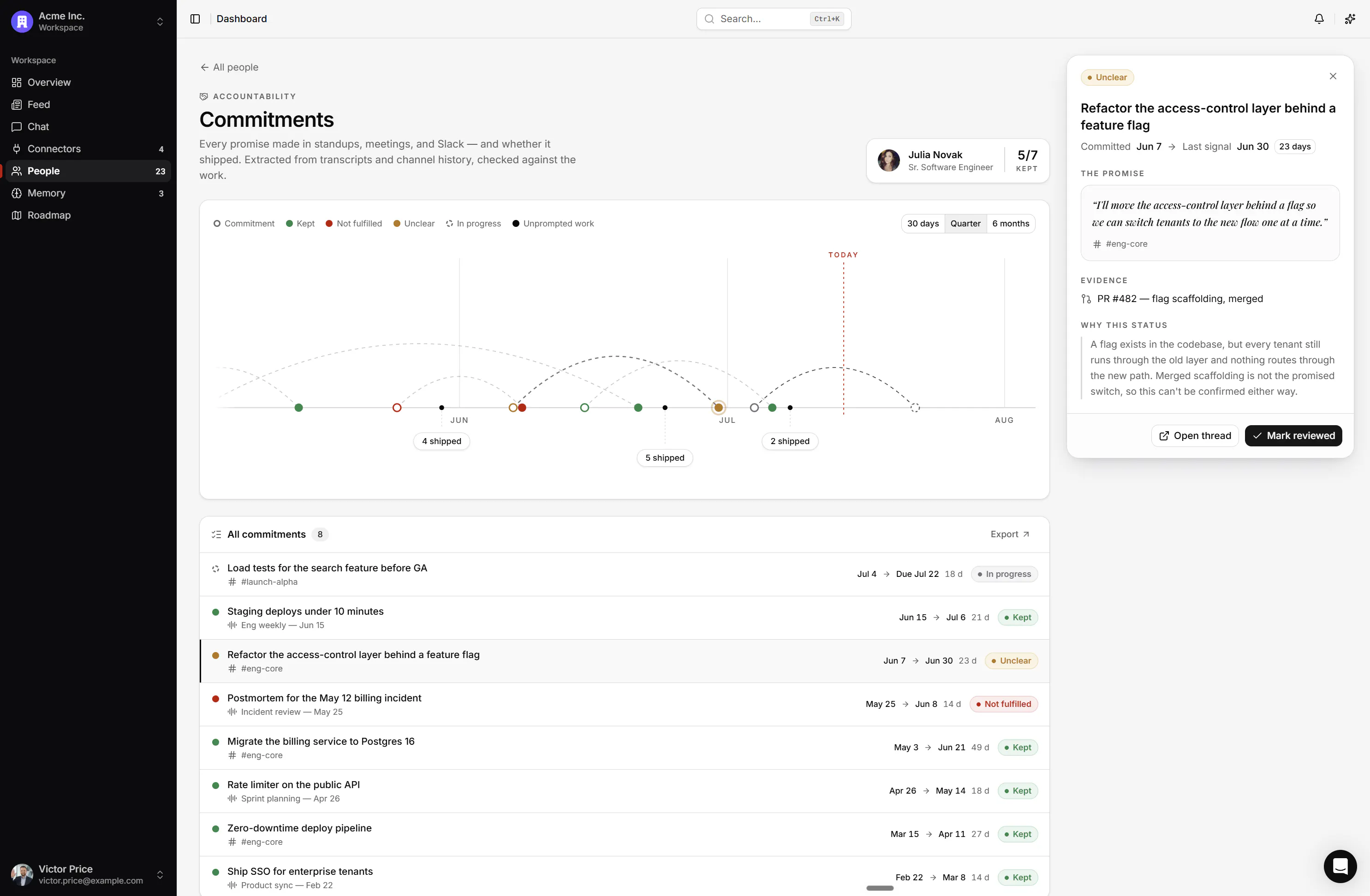Open Ship SSO for enterprise tenants row
The width and height of the screenshot is (1370, 896).
point(624,877)
